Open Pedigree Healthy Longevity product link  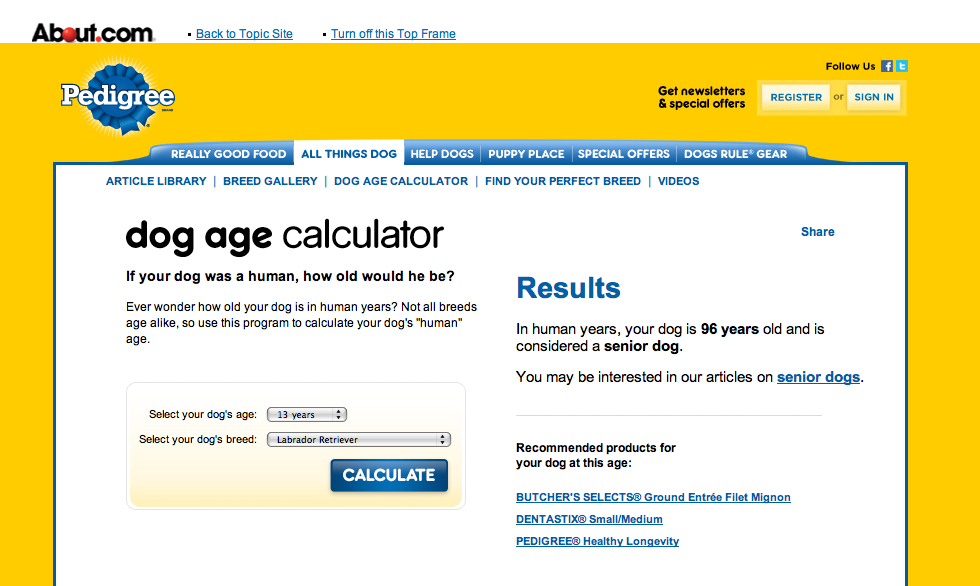coord(597,541)
